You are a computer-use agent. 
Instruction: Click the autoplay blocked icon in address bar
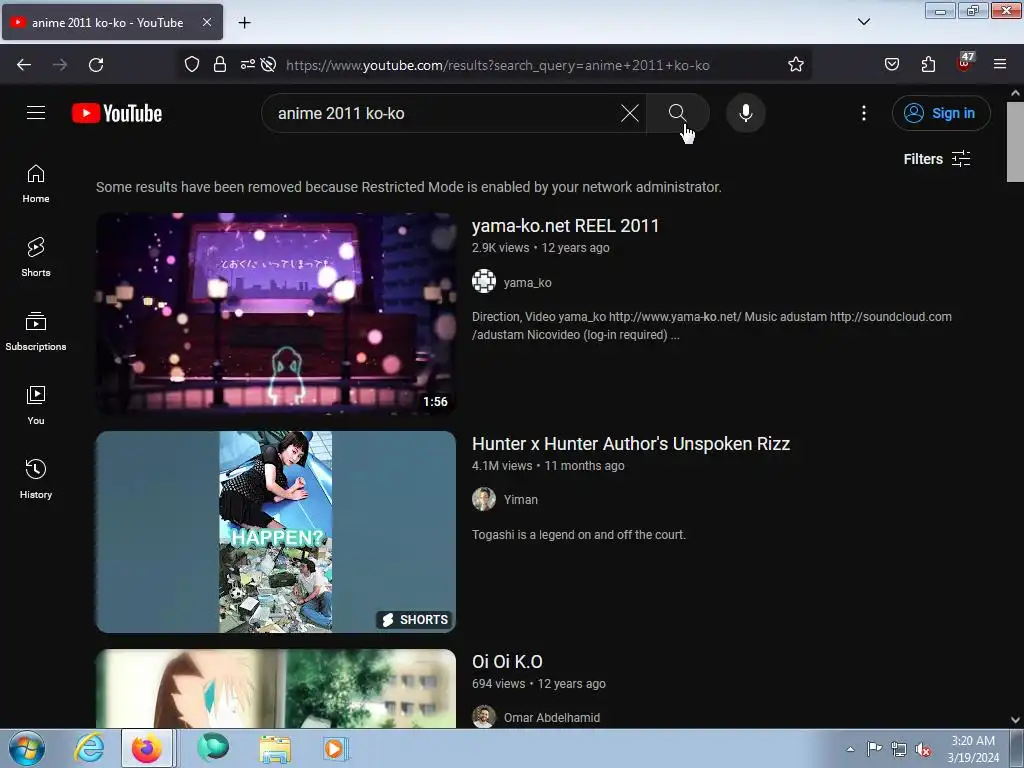268,65
